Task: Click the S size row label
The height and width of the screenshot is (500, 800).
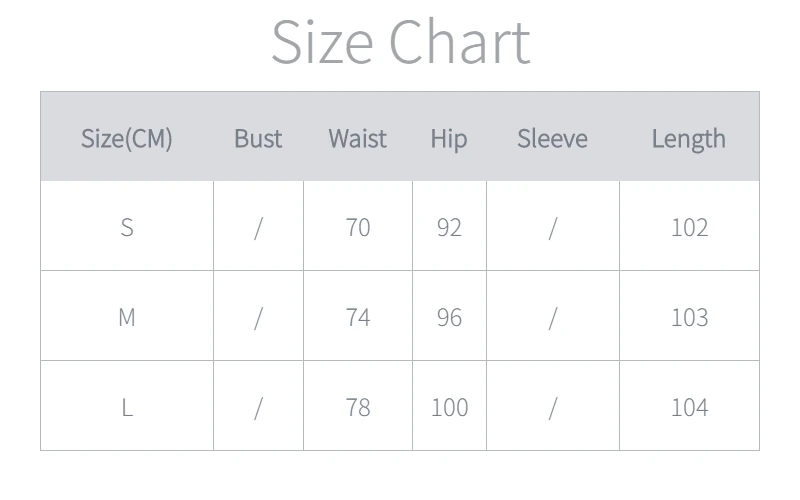Action: tap(127, 227)
